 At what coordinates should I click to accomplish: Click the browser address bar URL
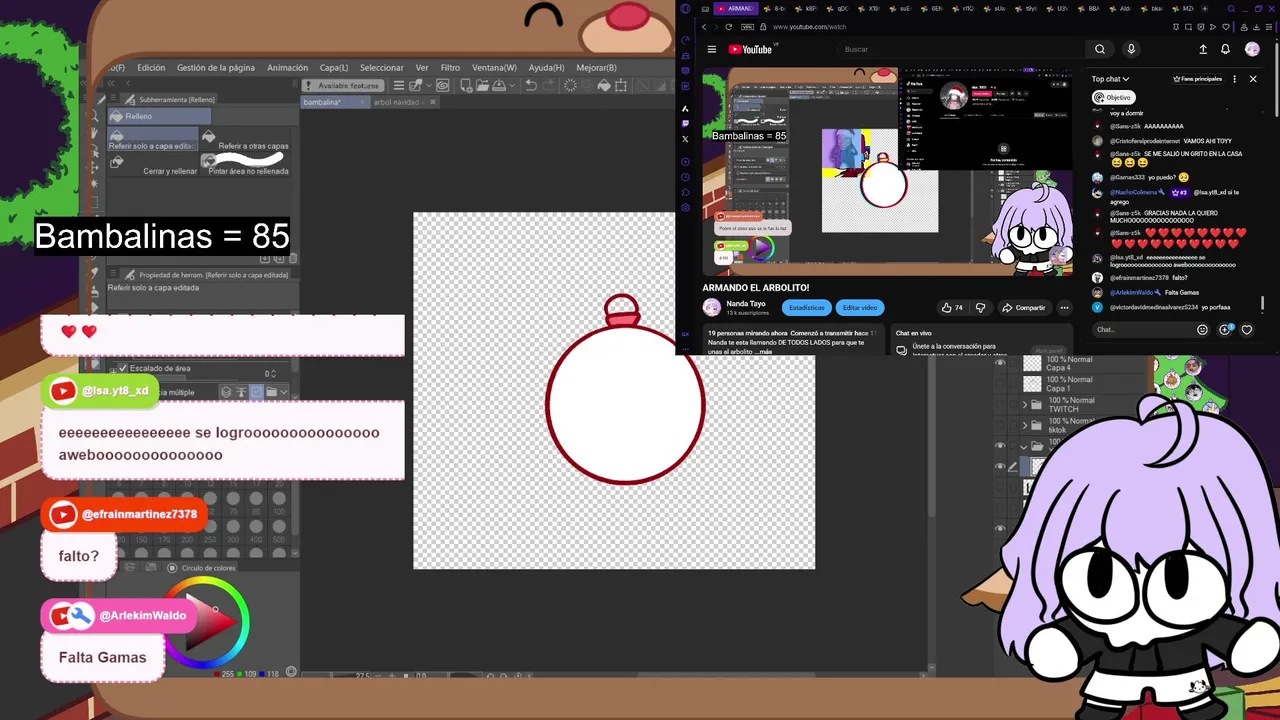(x=809, y=27)
